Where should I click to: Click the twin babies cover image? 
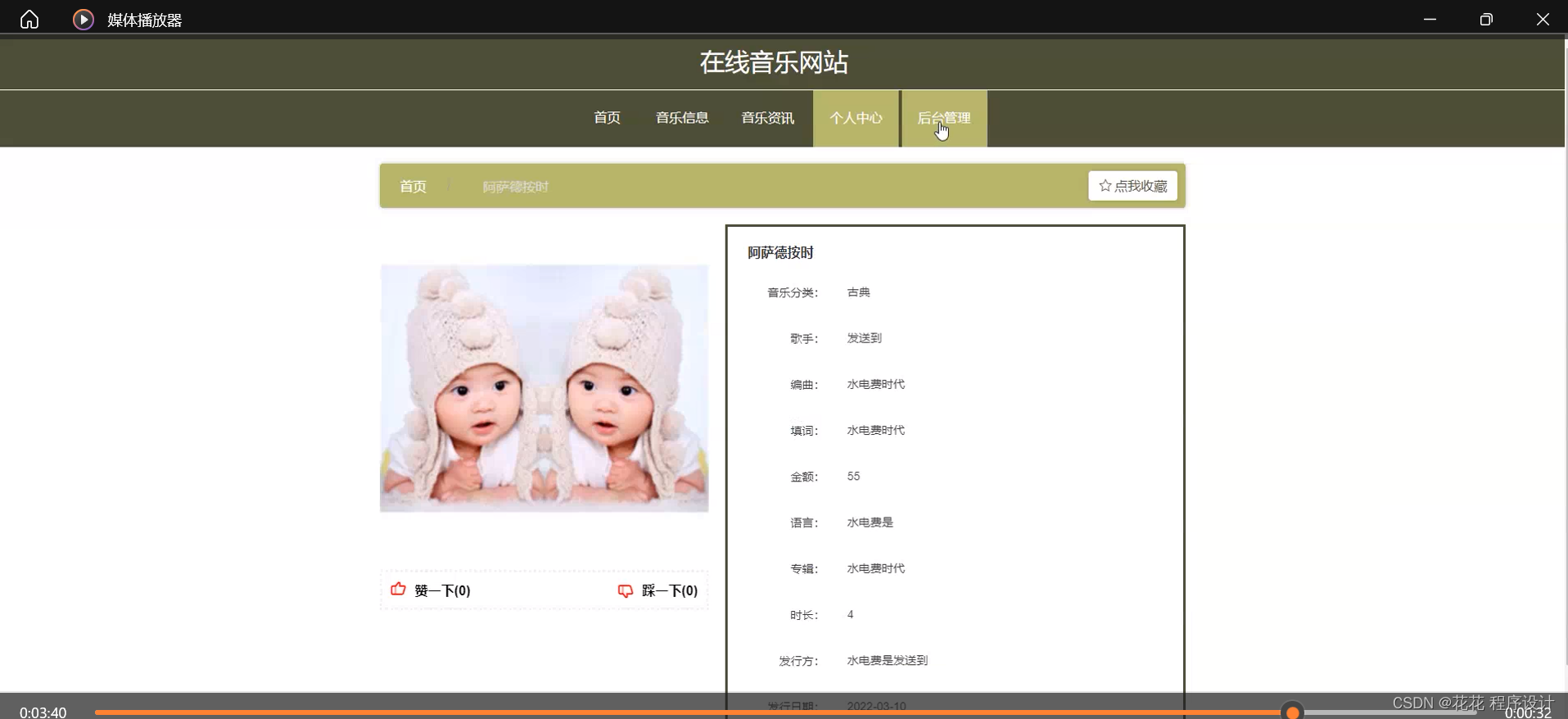coord(545,388)
